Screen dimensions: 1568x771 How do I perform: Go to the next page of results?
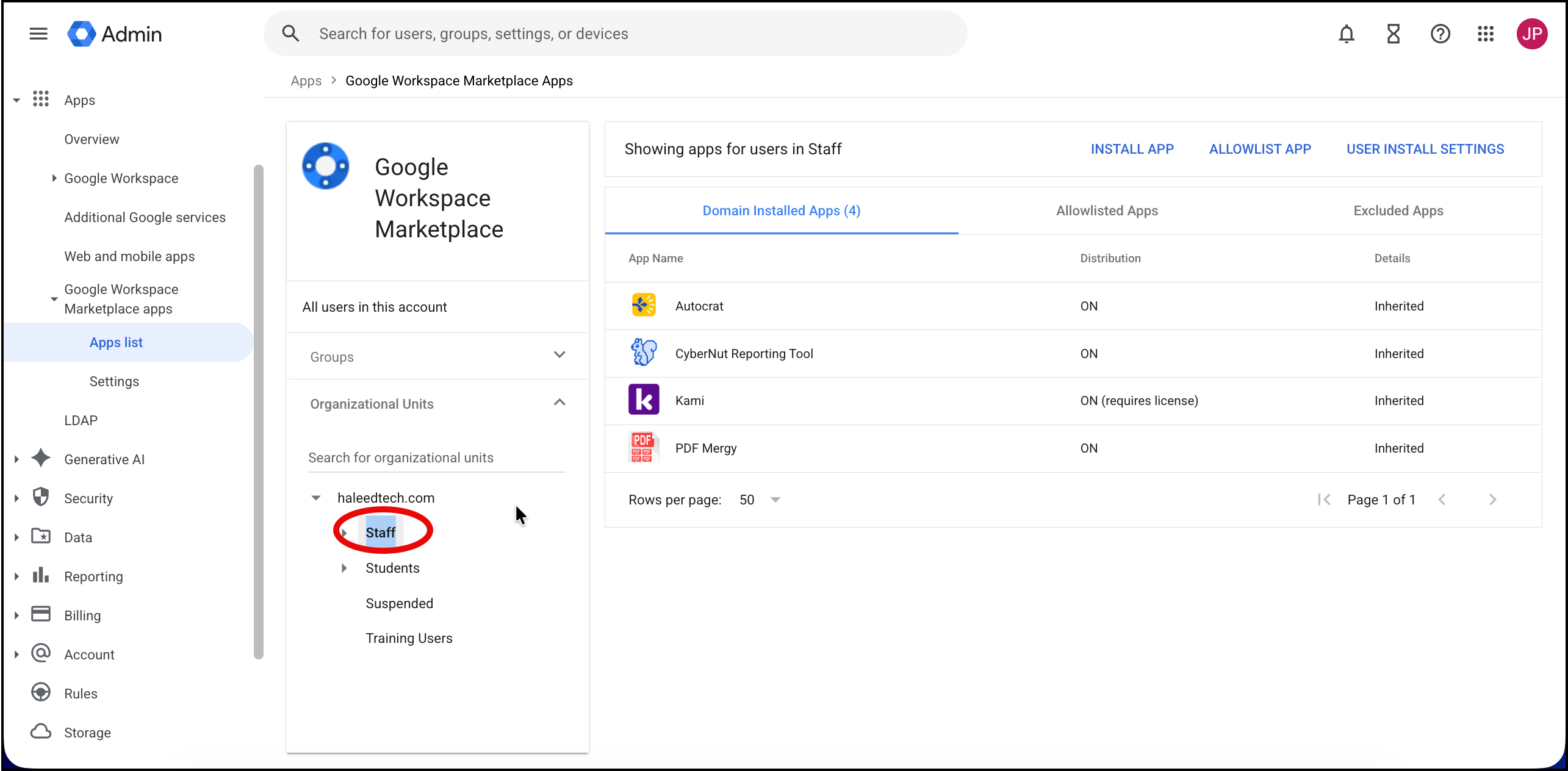point(1492,500)
